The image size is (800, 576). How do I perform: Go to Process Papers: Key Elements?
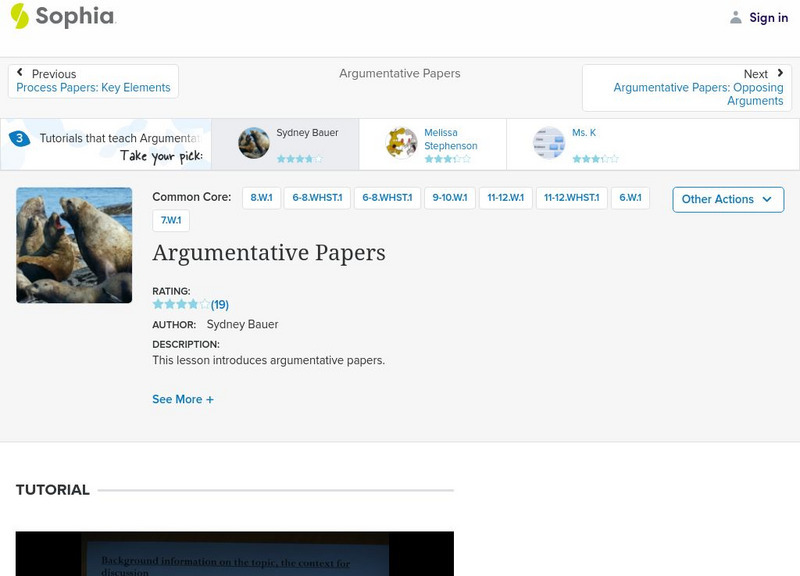point(93,87)
